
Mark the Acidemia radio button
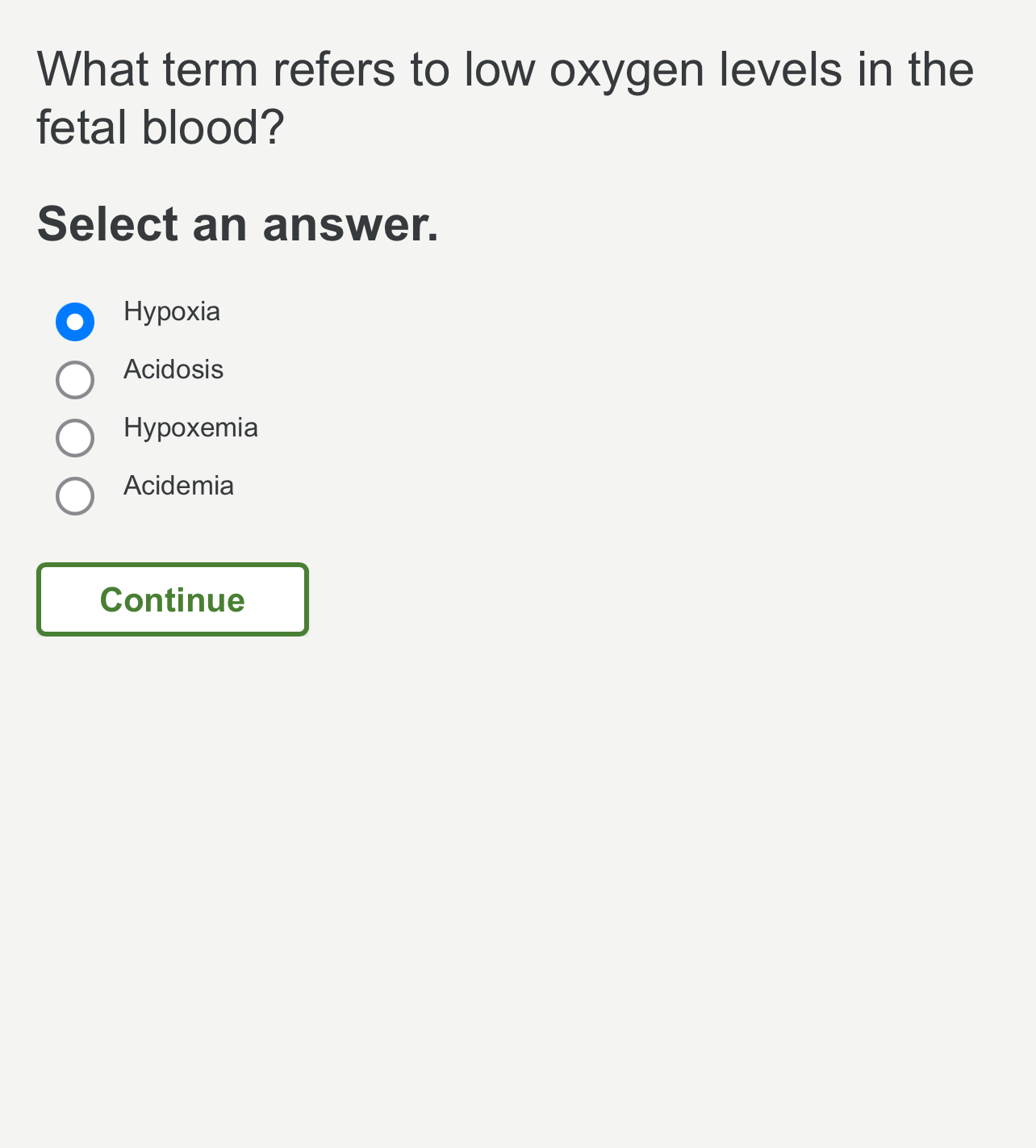click(x=75, y=496)
